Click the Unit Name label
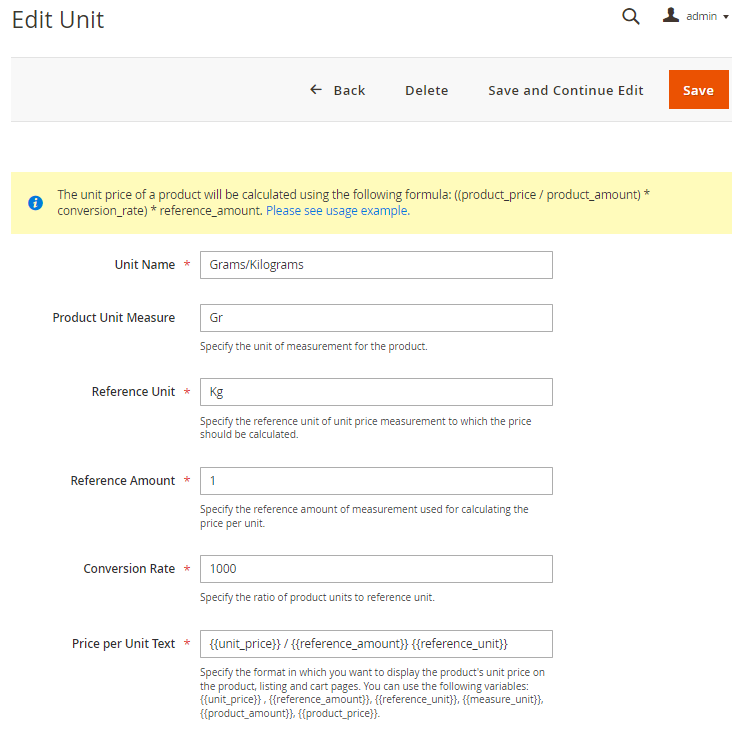Viewport: 732px width, 734px height. [x=145, y=264]
